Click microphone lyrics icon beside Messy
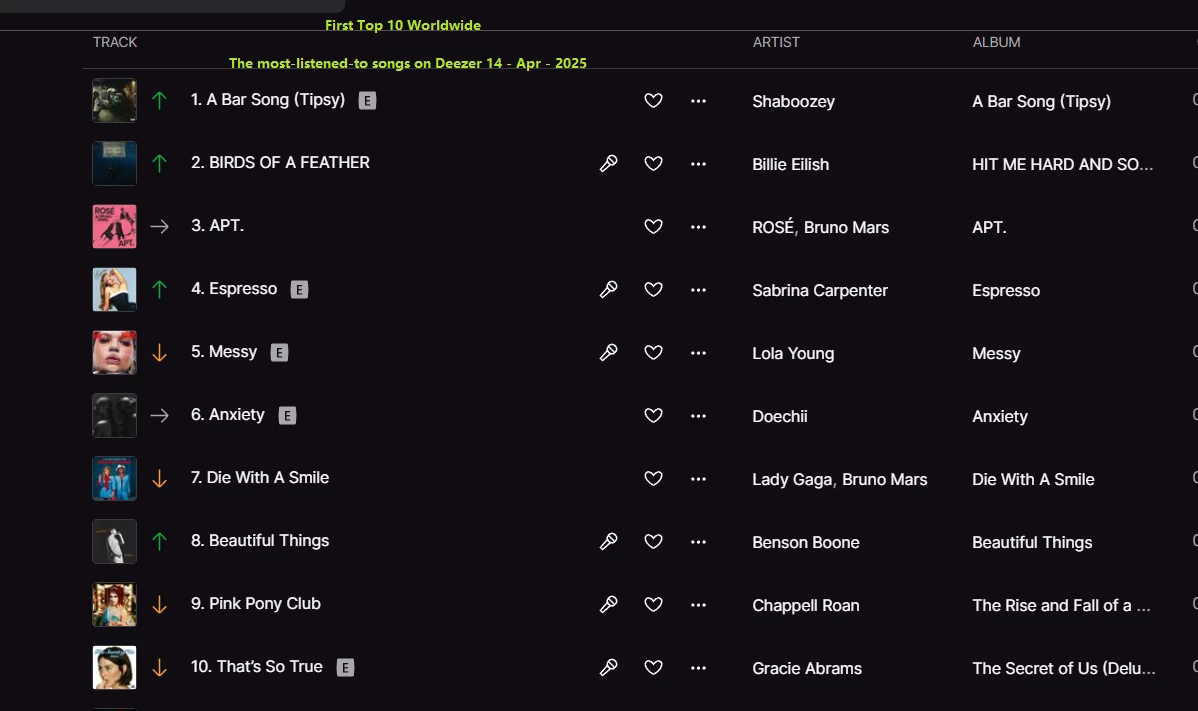The image size is (1198, 711). click(x=608, y=352)
